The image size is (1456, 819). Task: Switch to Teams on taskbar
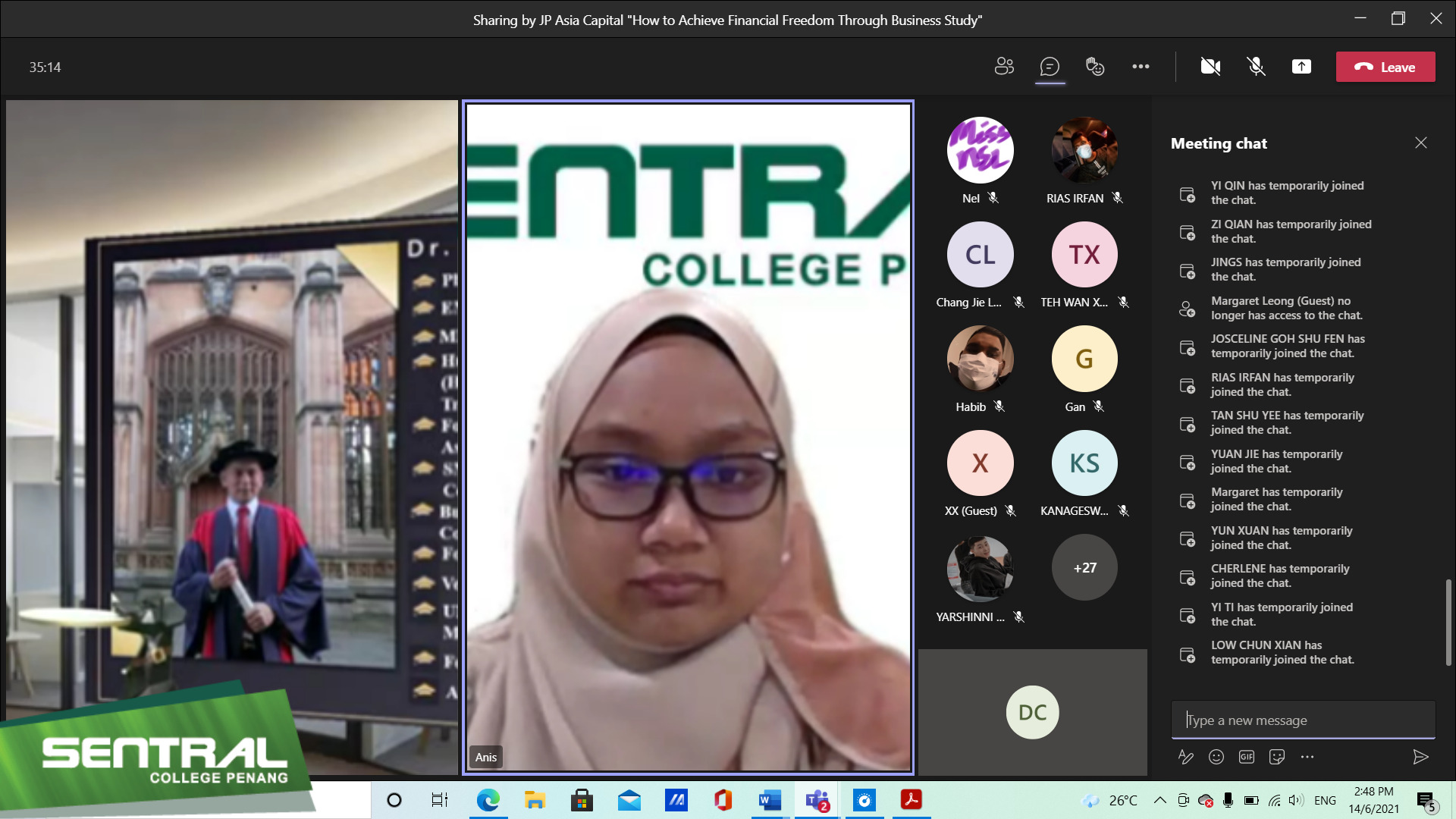click(x=817, y=800)
